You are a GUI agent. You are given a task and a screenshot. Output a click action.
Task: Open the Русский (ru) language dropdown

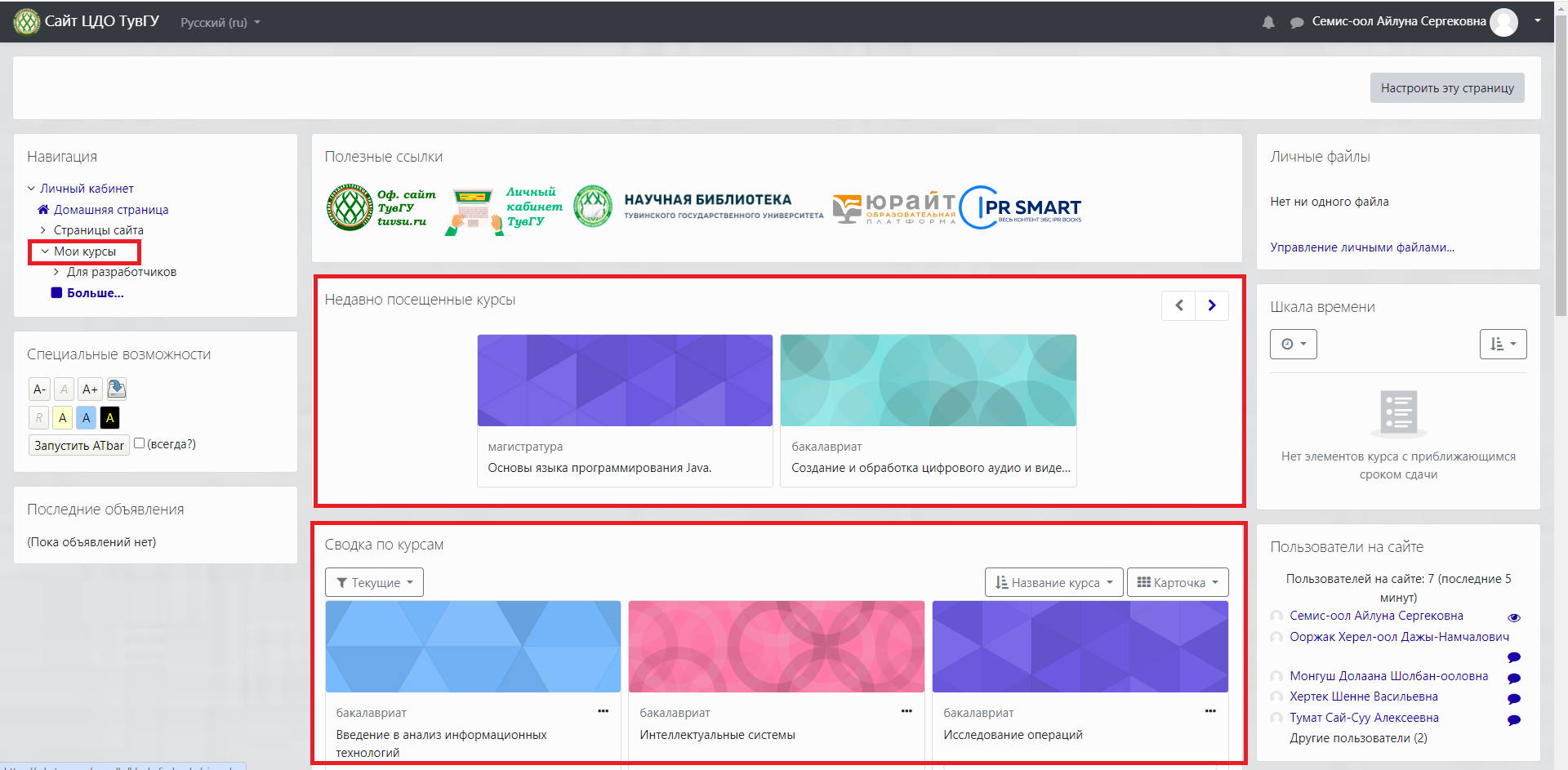[220, 23]
